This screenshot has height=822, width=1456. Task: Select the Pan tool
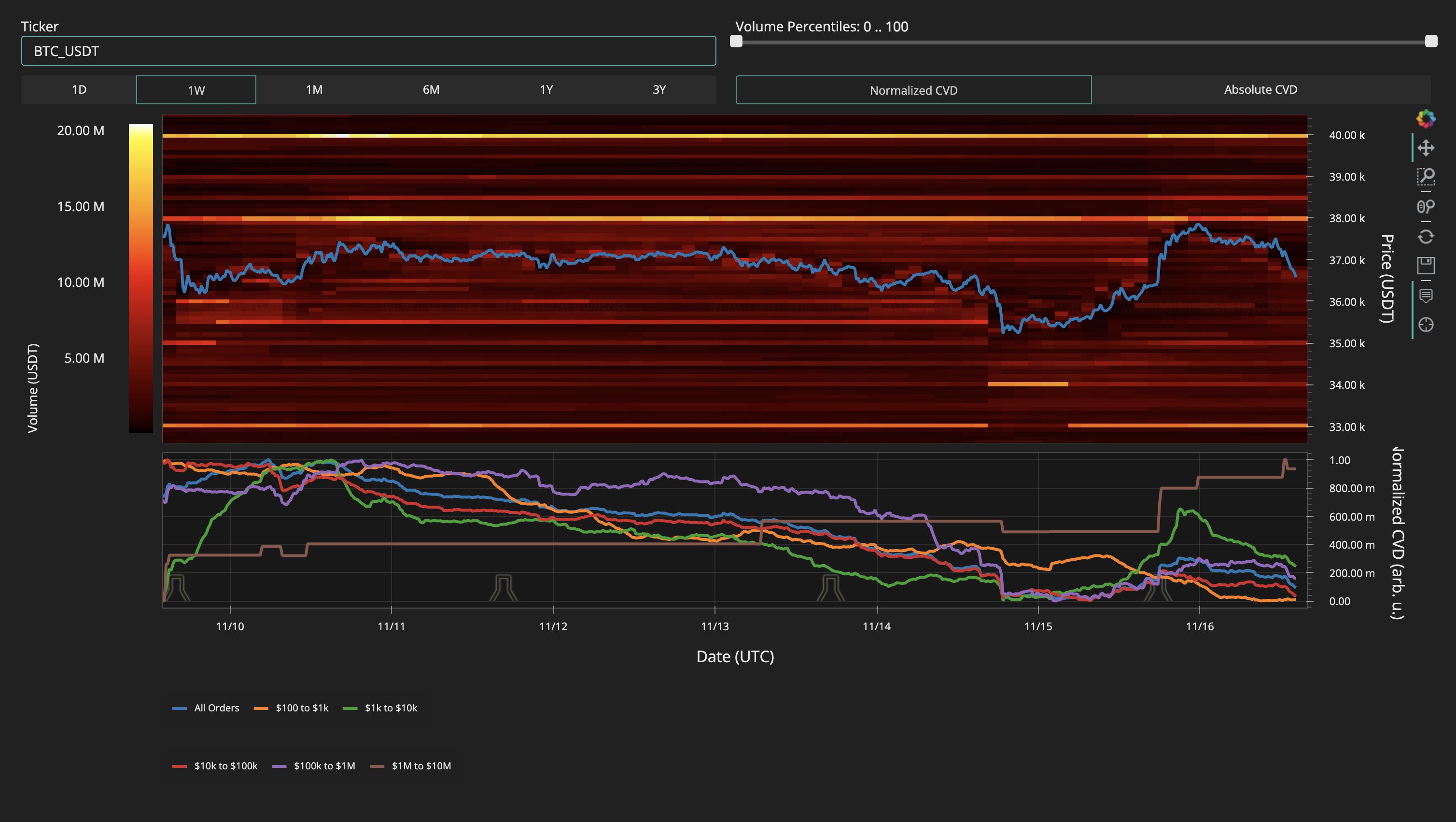click(1426, 148)
